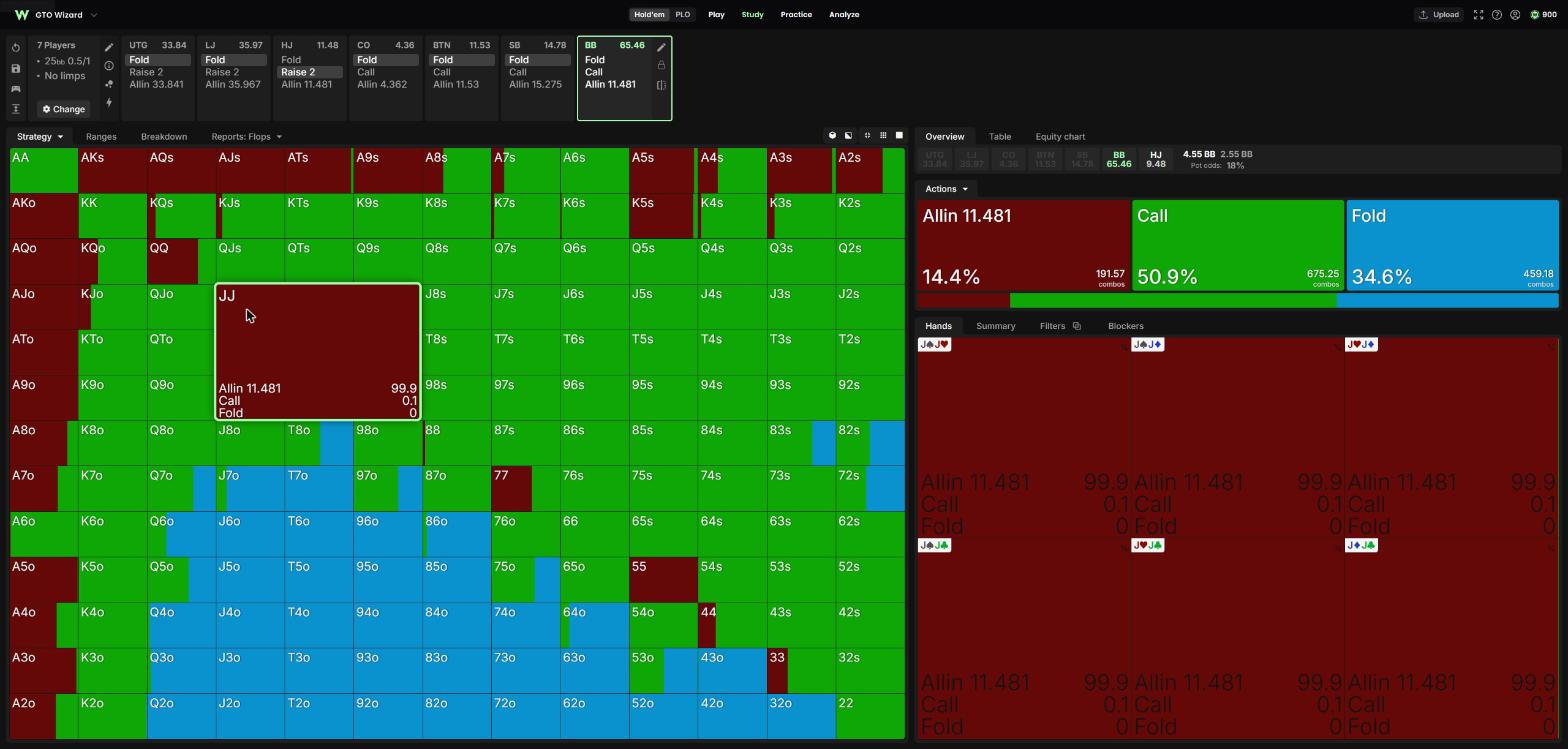Enter fullscreen mode with the expand icon
Image resolution: width=1568 pixels, height=749 pixels.
(1478, 15)
